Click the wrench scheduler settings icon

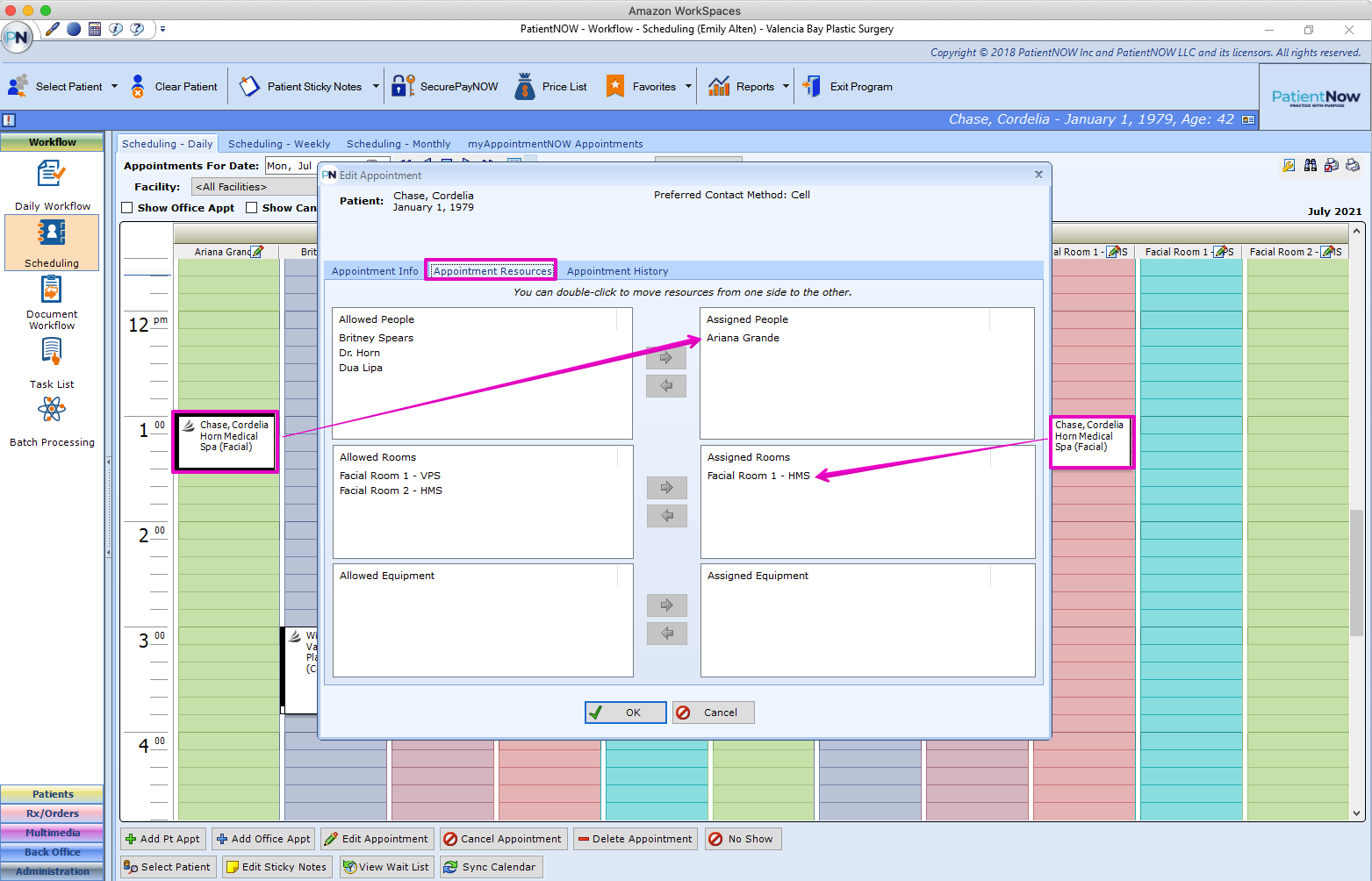click(x=1289, y=165)
